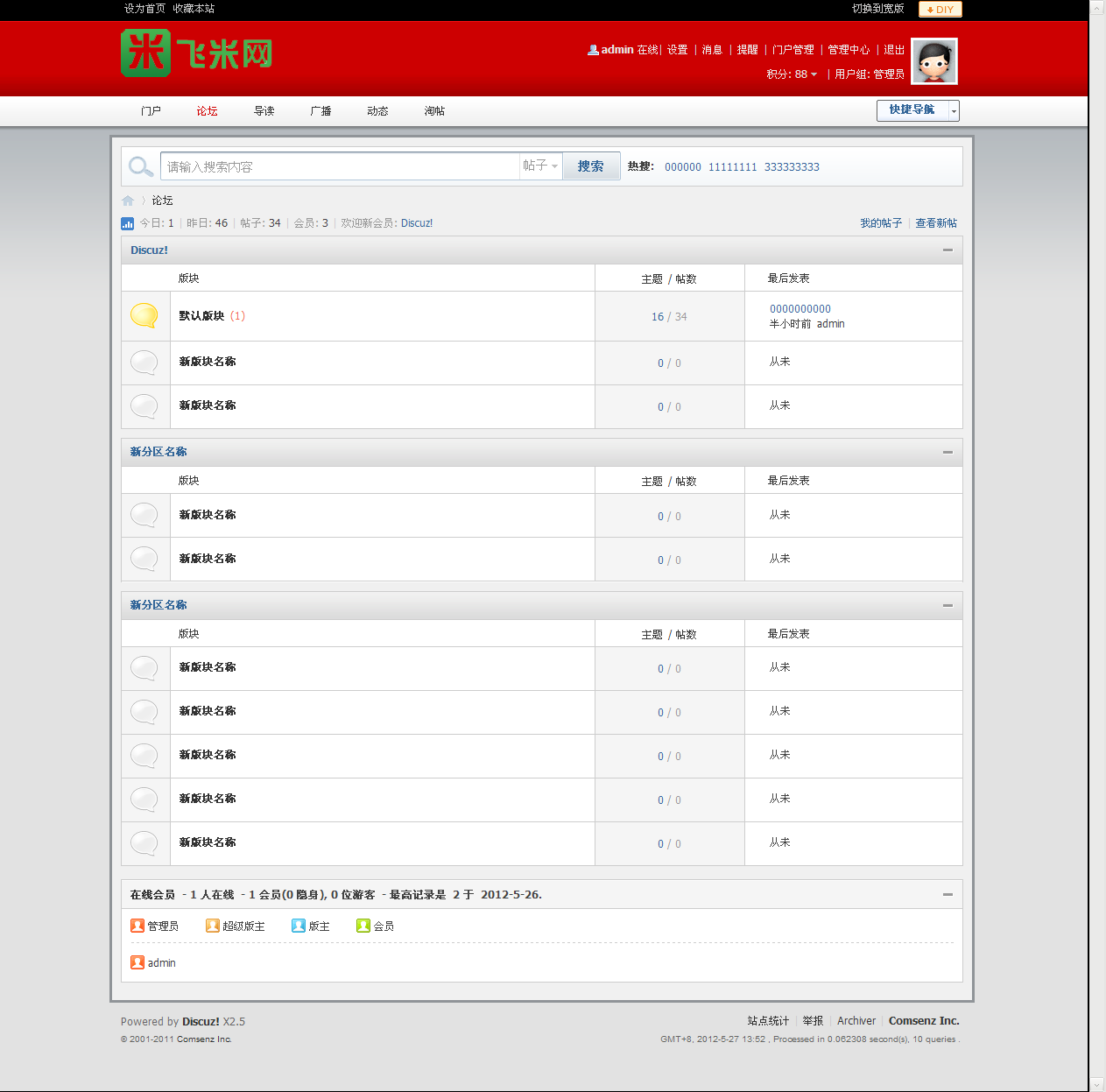Open the 管理中心 admin center link
Viewport: 1106px width, 1092px height.
click(849, 50)
